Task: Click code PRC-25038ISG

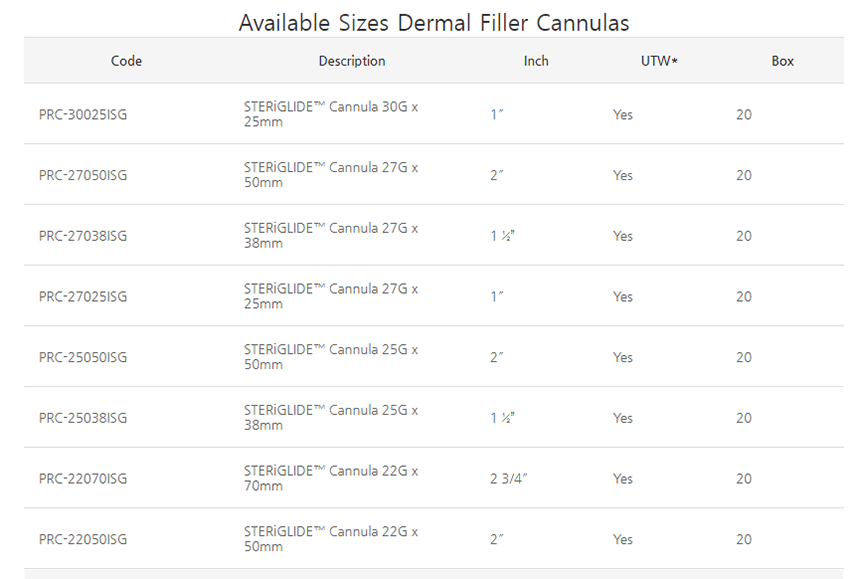Action: [83, 419]
